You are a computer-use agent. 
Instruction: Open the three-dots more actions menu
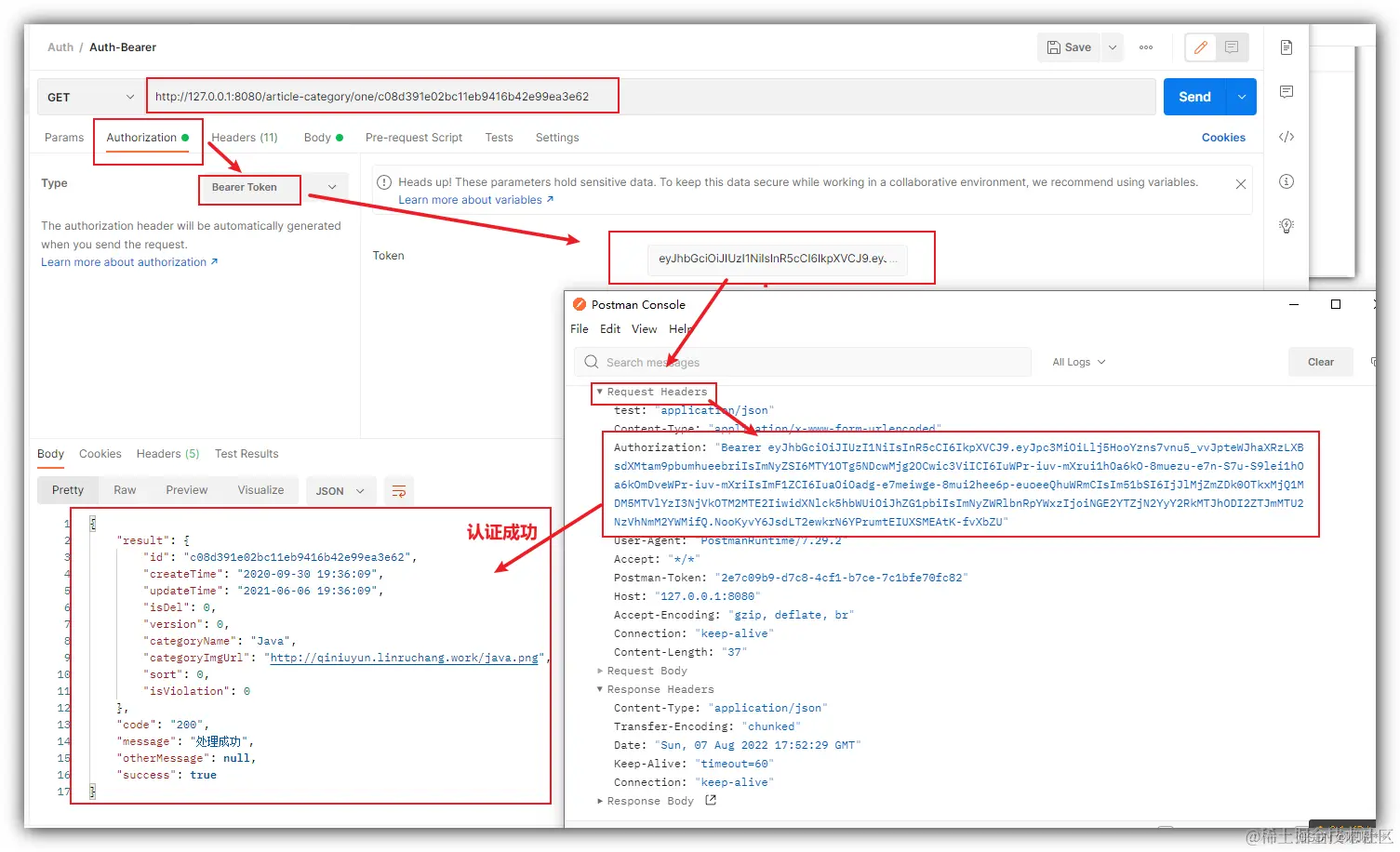point(1146,47)
